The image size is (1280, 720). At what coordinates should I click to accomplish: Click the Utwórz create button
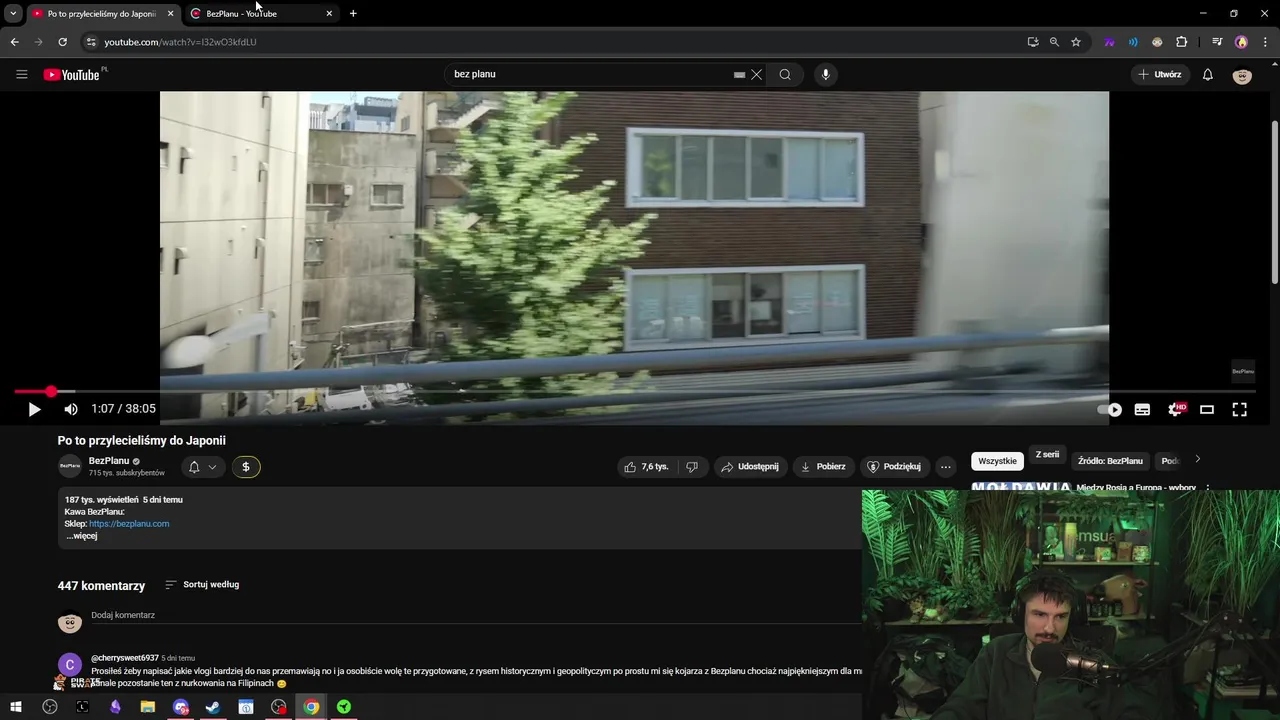pos(1160,74)
